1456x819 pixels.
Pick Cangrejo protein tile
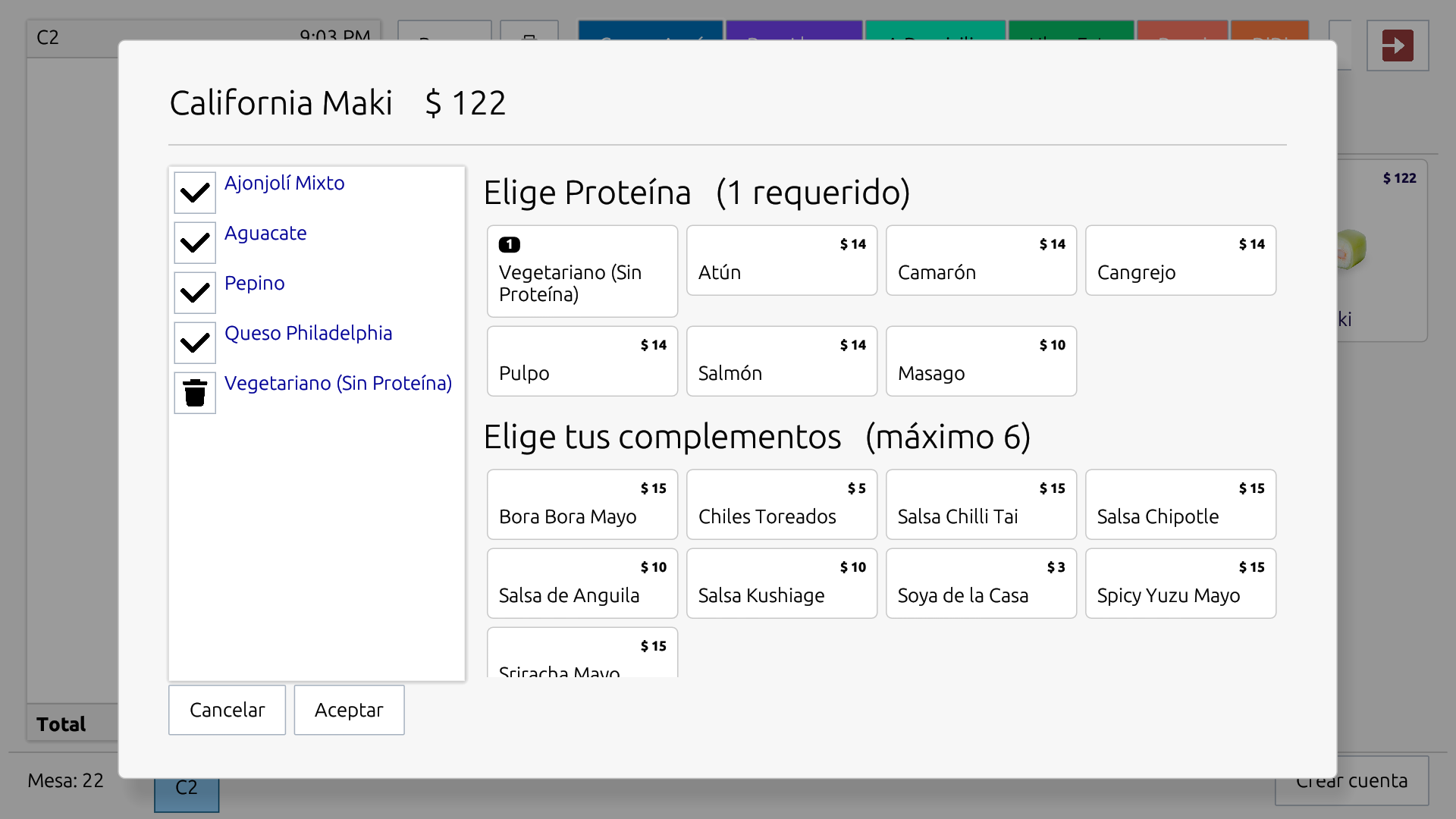pyautogui.click(x=1180, y=260)
